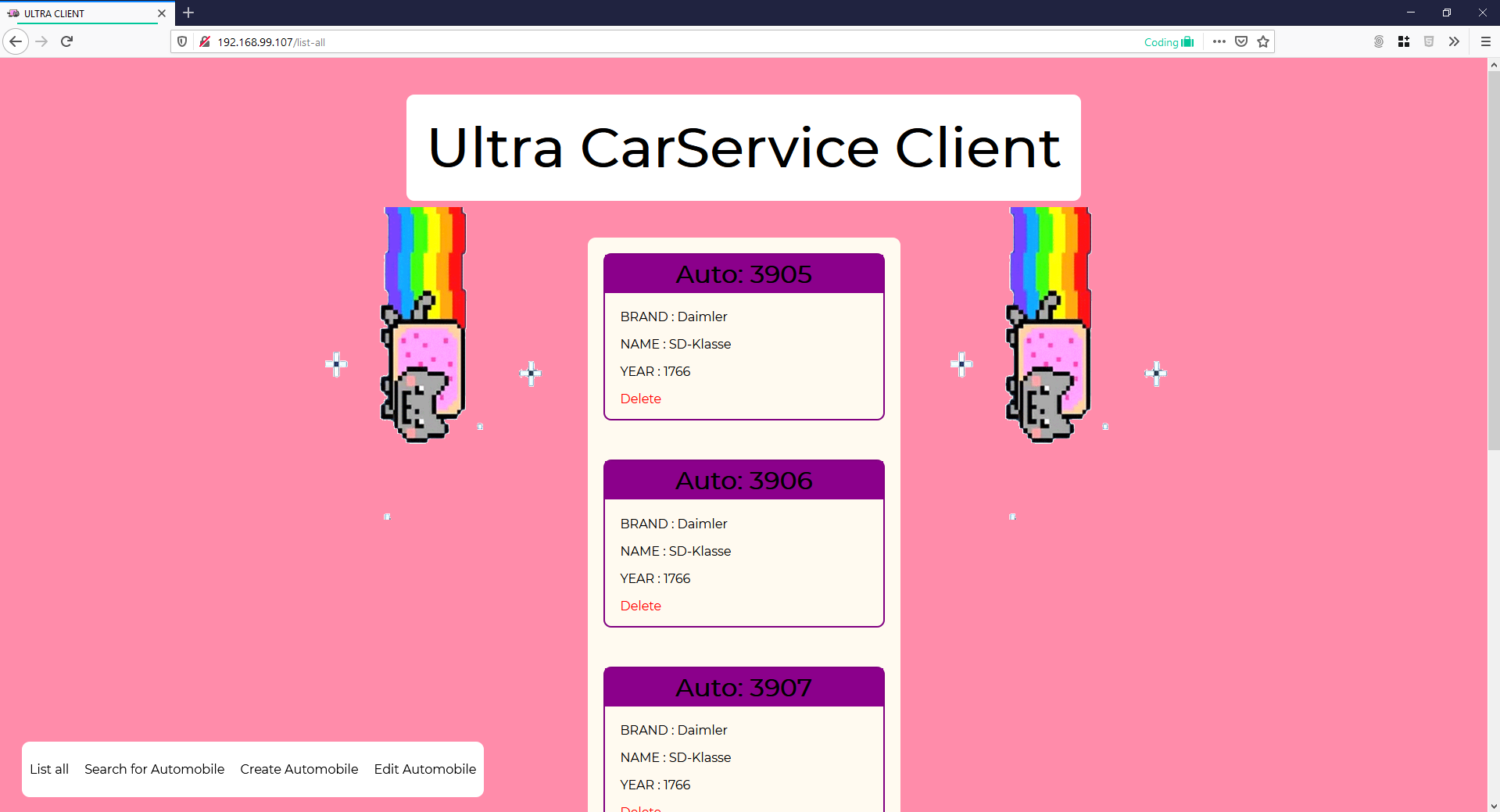This screenshot has width=1500, height=812.
Task: Click the Ultra CarService Client title
Action: 744,148
